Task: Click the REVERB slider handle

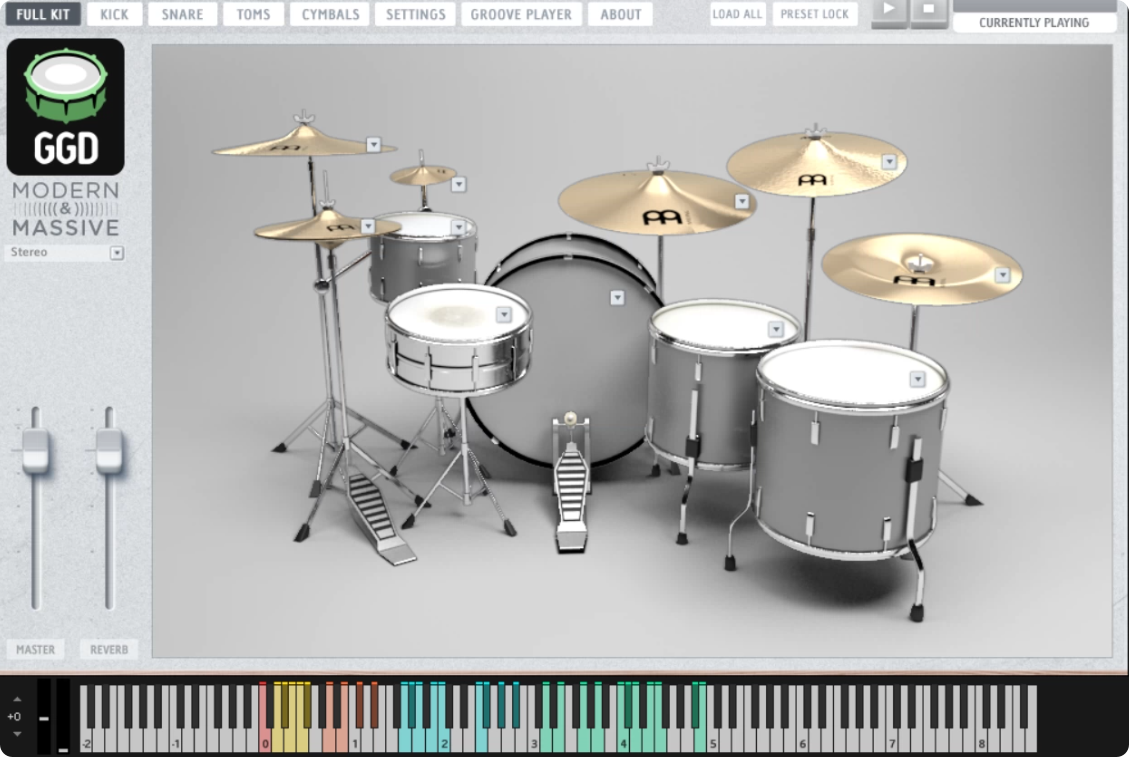Action: pyautogui.click(x=109, y=451)
